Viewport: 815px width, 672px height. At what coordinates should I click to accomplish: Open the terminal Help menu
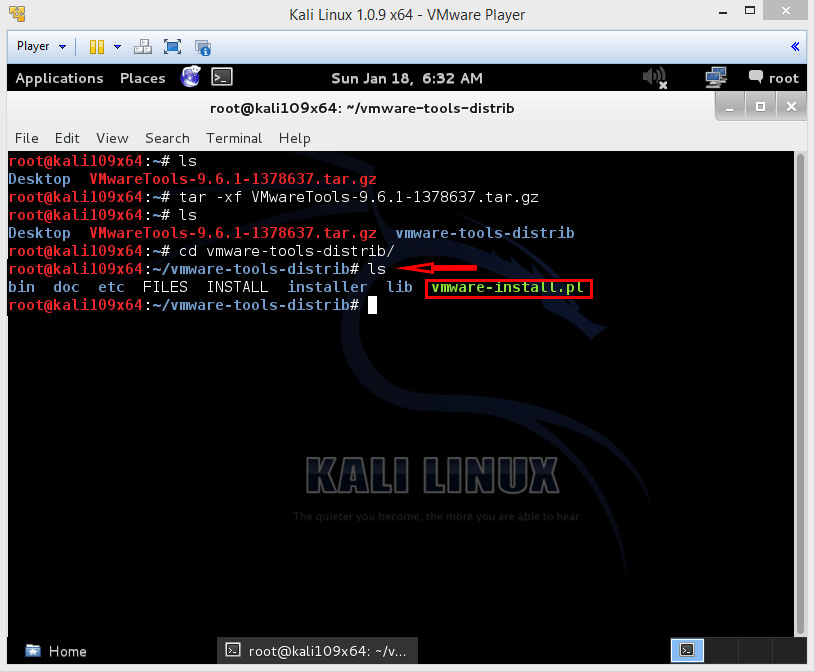tap(294, 138)
